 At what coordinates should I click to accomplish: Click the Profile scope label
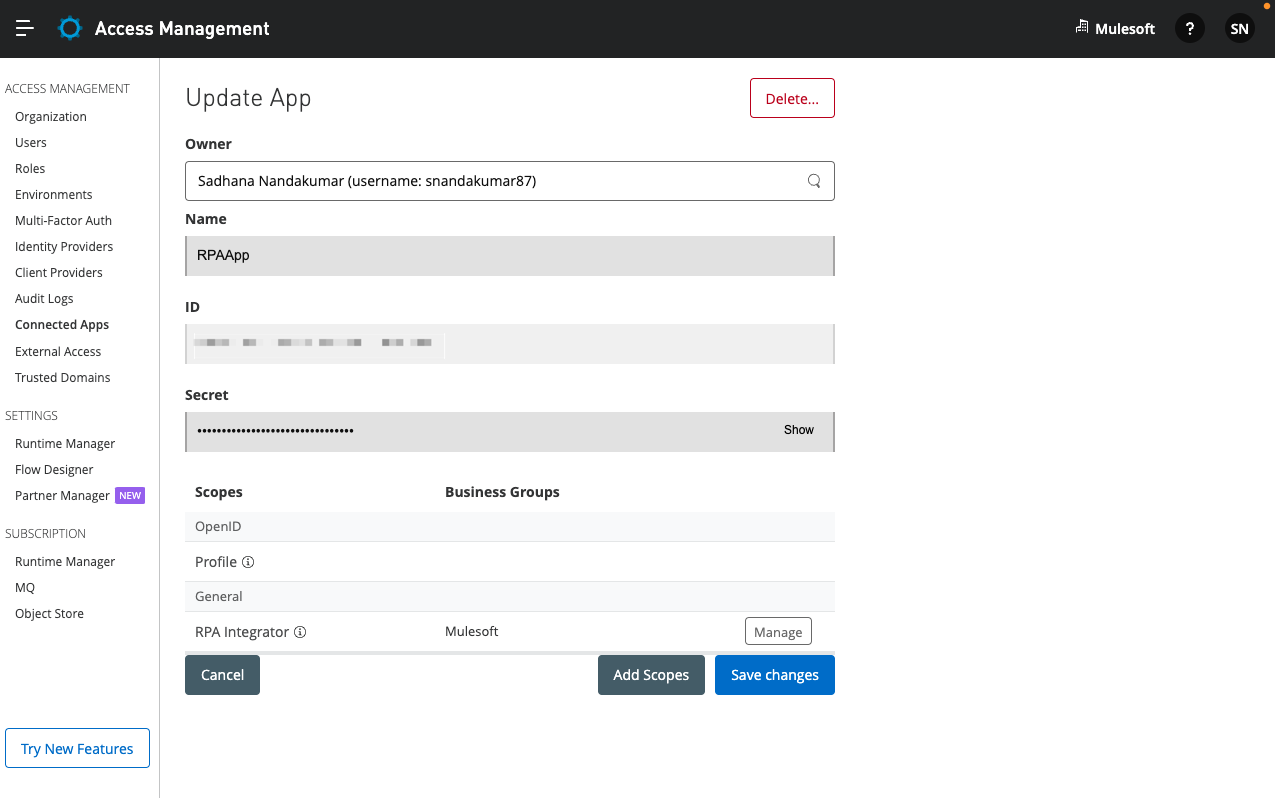pos(216,562)
